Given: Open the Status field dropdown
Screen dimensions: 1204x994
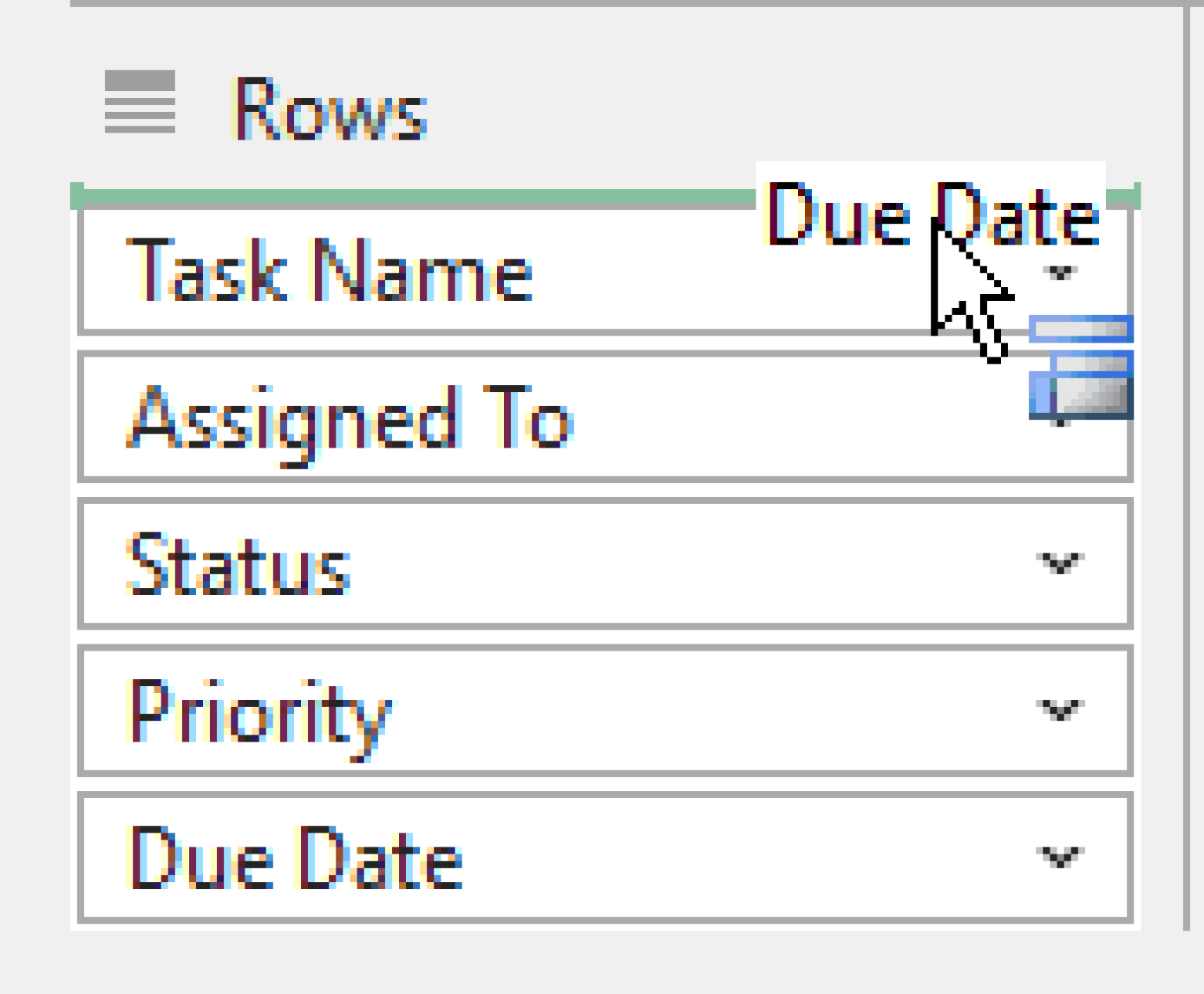Looking at the screenshot, I should 1060,563.
